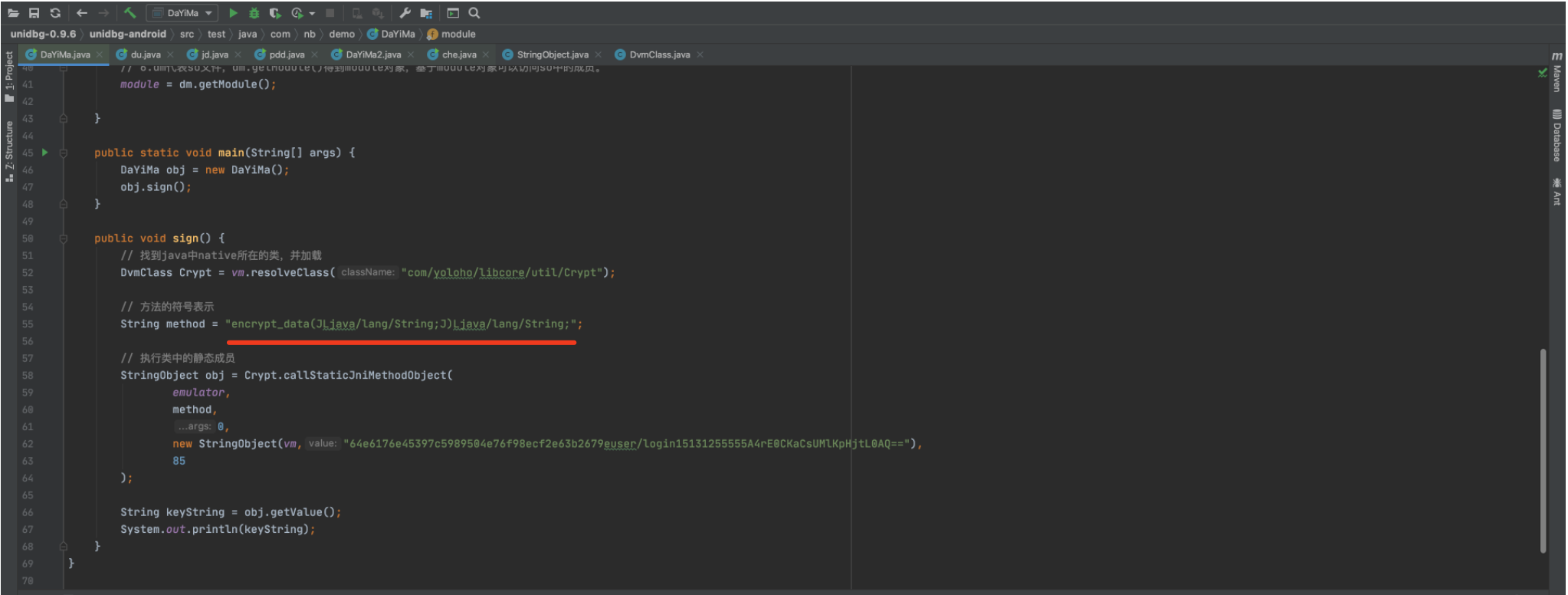Switch to the che.java tab
Viewport: 1568px width, 595px height.
click(458, 54)
